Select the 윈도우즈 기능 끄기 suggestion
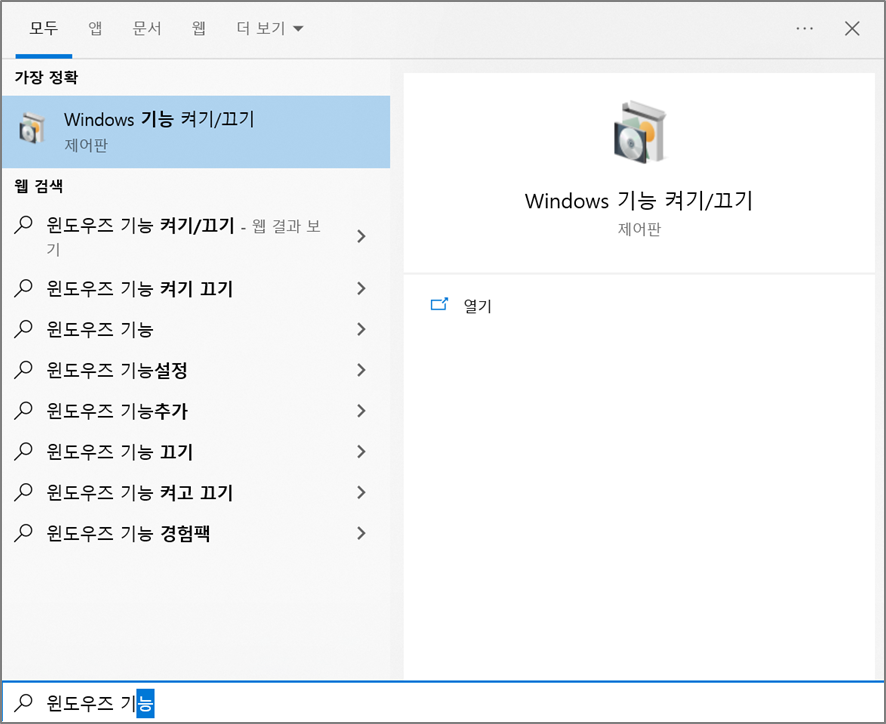The height and width of the screenshot is (724, 886). point(196,451)
